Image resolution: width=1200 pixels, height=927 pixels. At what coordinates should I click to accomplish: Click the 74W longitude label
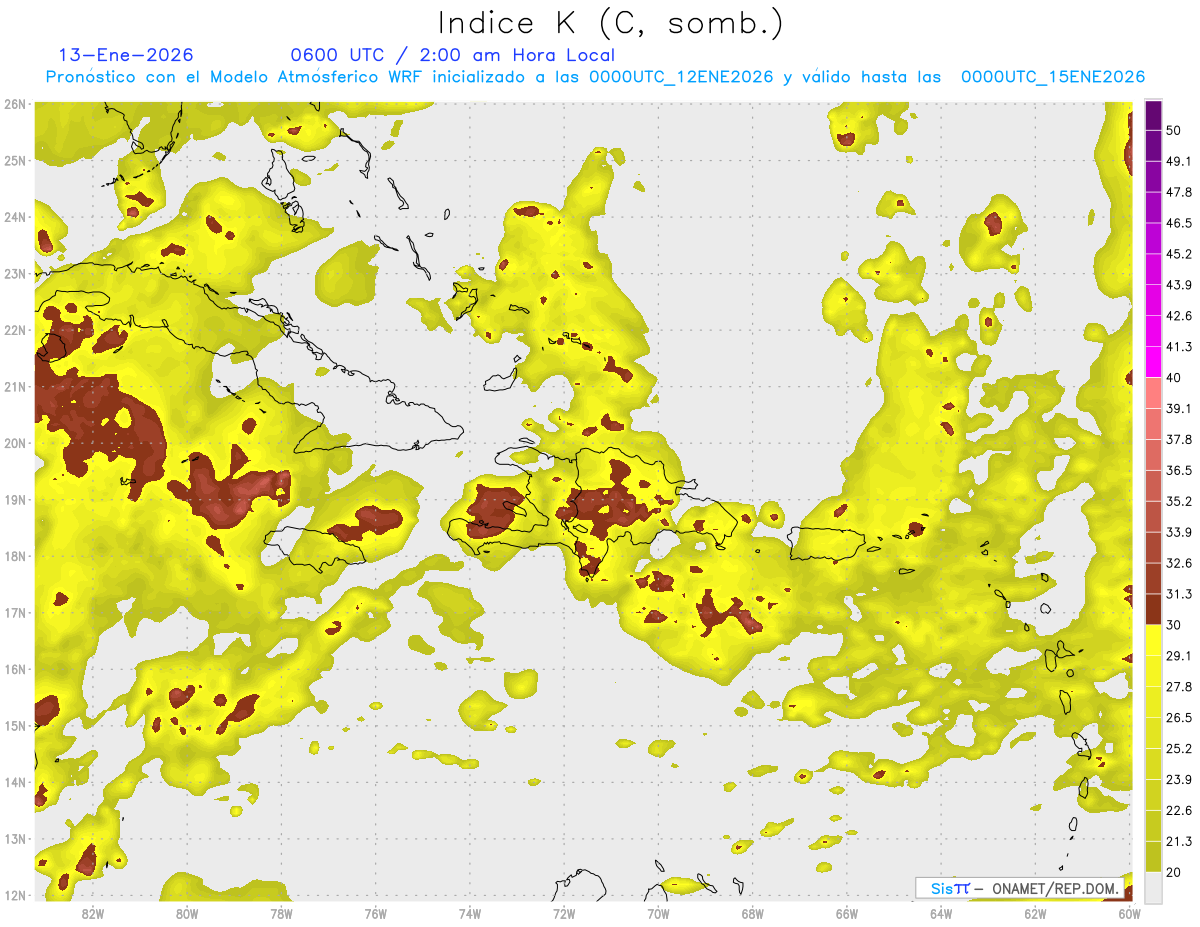tap(470, 913)
